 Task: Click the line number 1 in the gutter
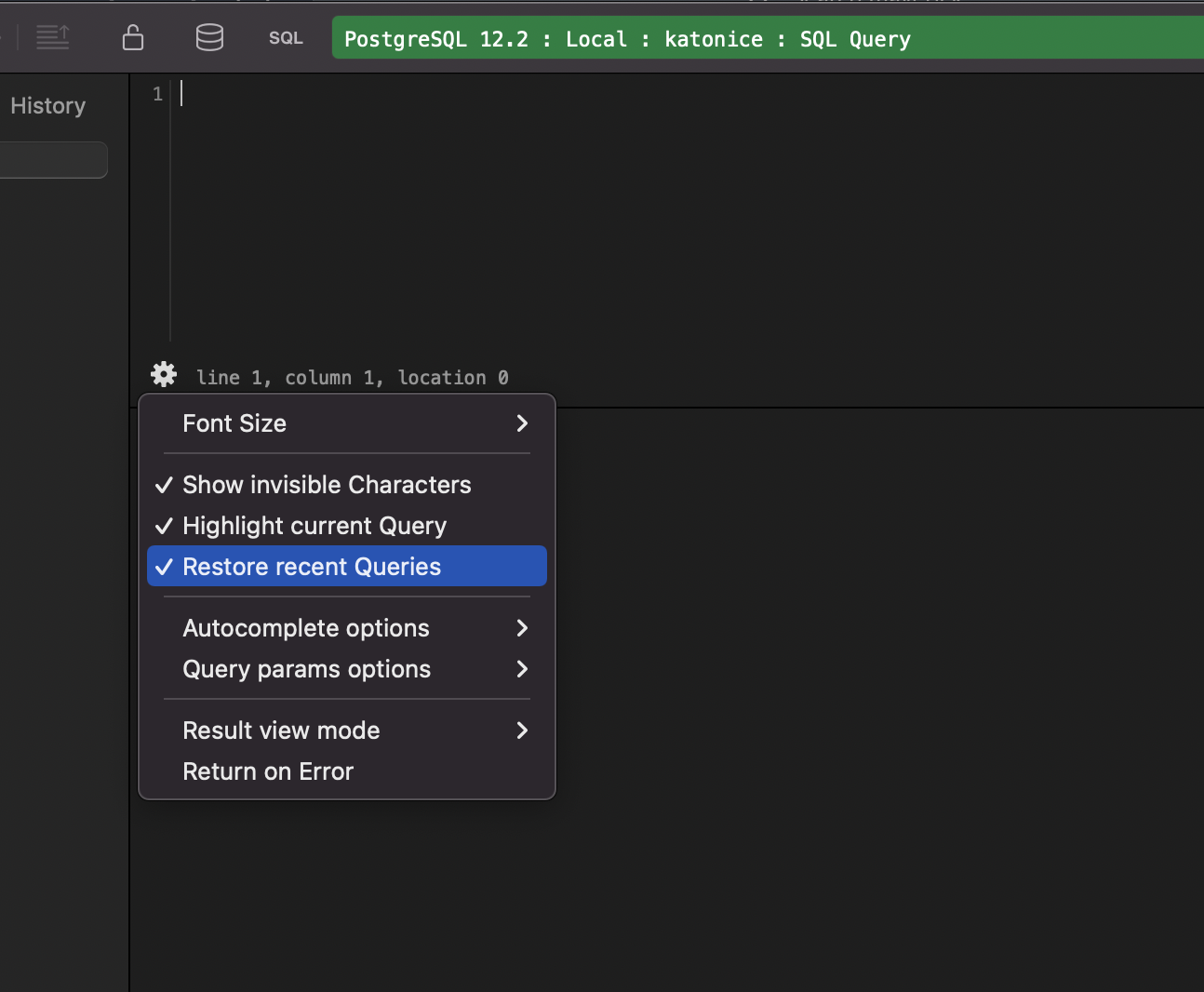coord(156,93)
